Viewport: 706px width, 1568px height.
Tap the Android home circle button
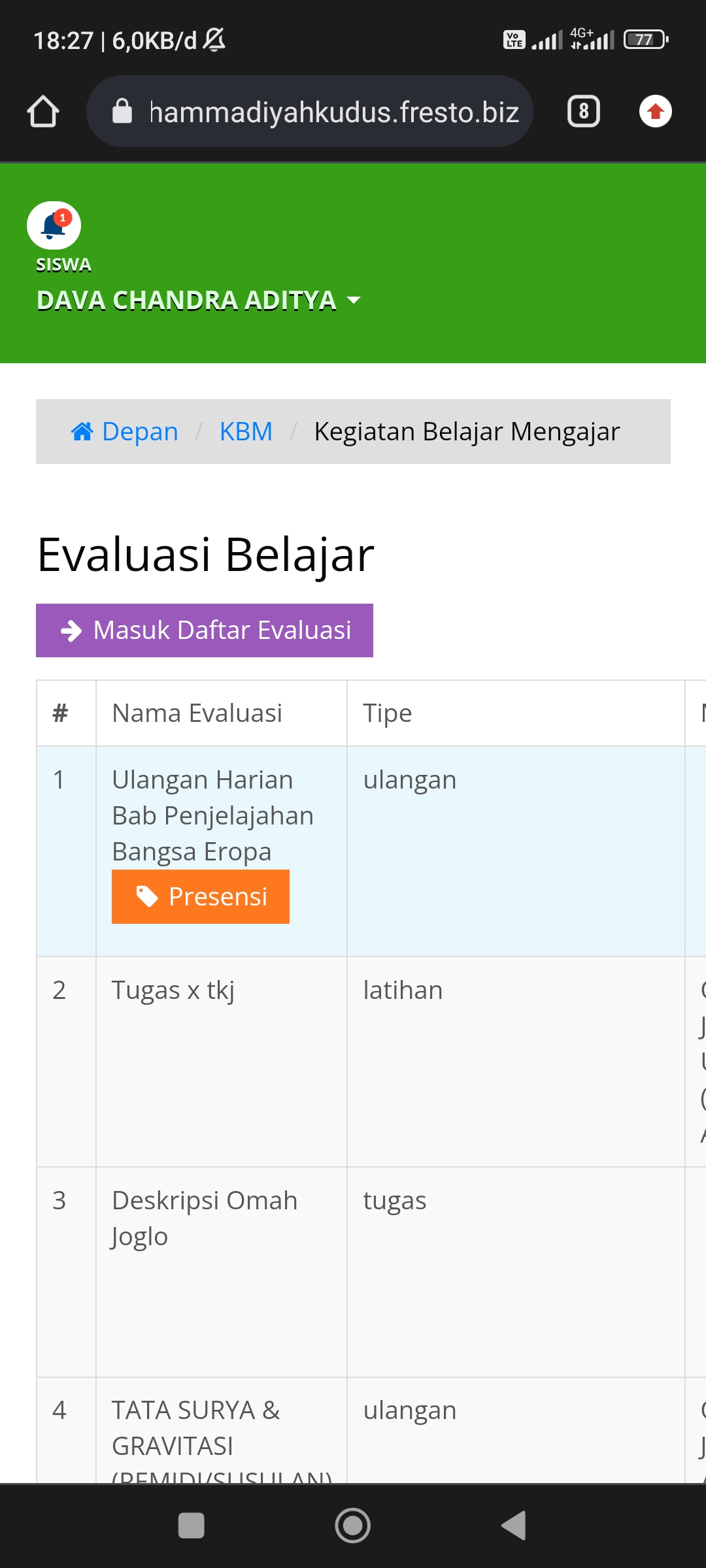(x=353, y=1526)
